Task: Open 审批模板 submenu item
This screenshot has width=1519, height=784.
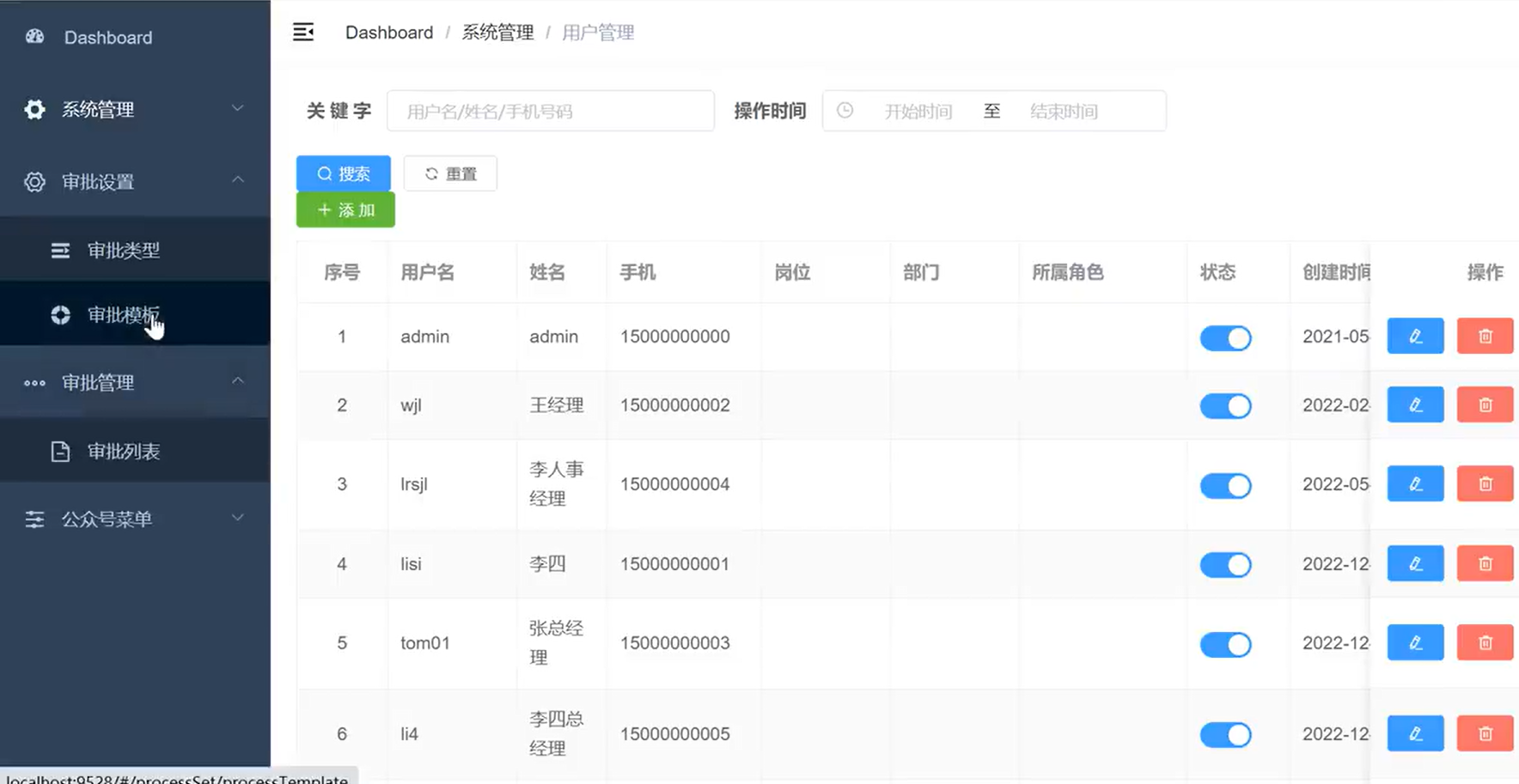Action: tap(135, 314)
